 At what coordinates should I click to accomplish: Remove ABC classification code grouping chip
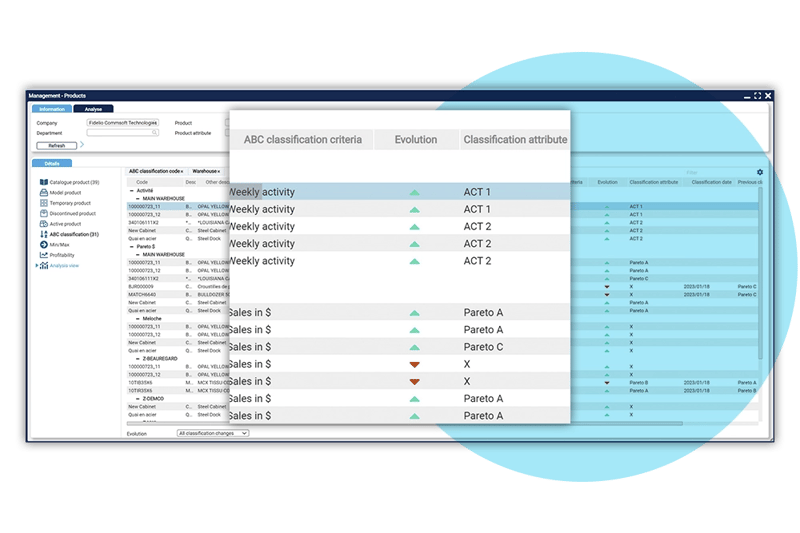(182, 171)
